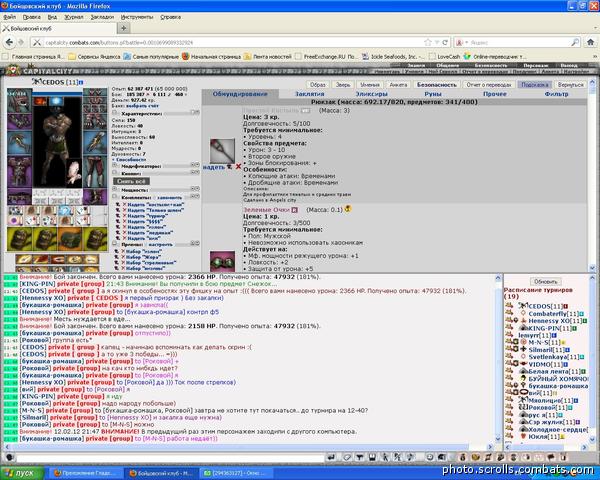Clear chat with the eraser icon
Image resolution: width=600 pixels, height=480 pixels.
(x=347, y=457)
